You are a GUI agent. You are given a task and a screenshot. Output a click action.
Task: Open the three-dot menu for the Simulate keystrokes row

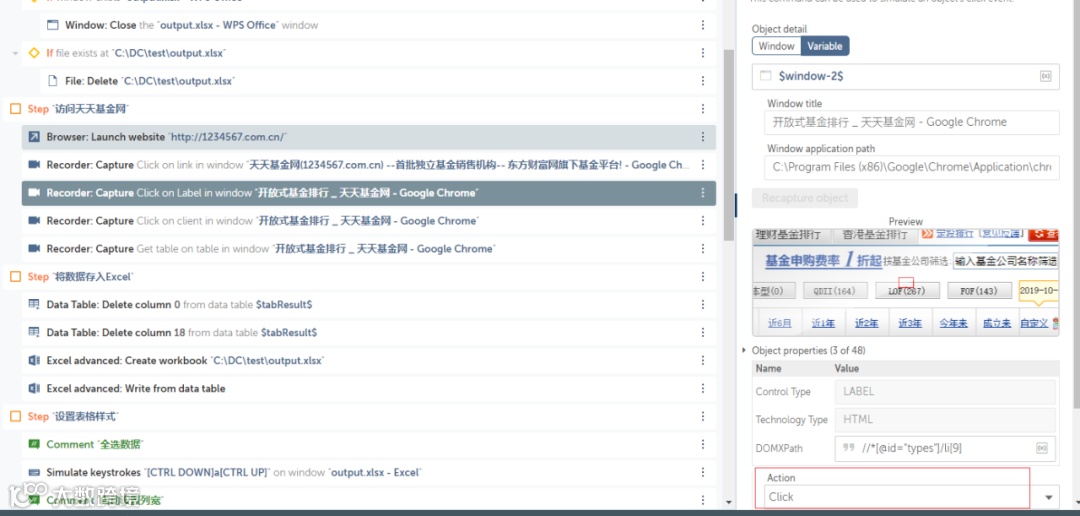coord(703,473)
